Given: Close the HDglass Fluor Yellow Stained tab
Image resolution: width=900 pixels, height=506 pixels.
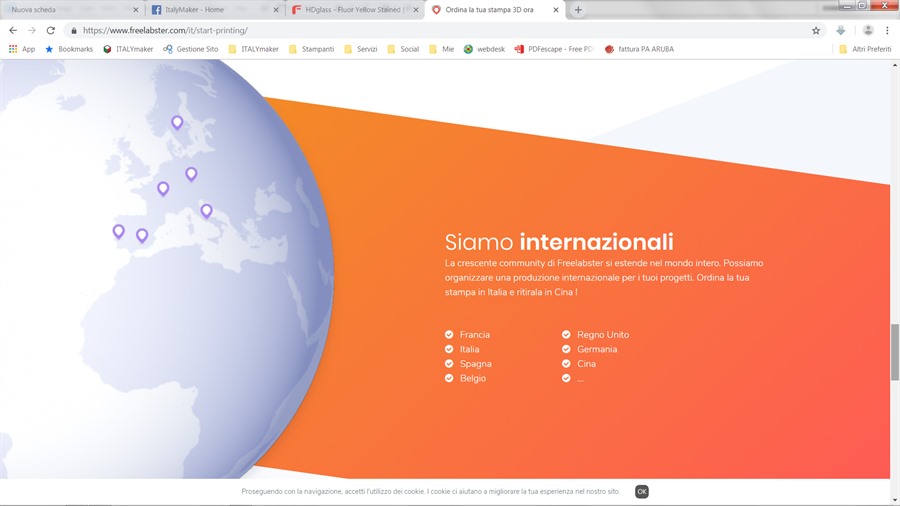Looking at the screenshot, I should [416, 10].
